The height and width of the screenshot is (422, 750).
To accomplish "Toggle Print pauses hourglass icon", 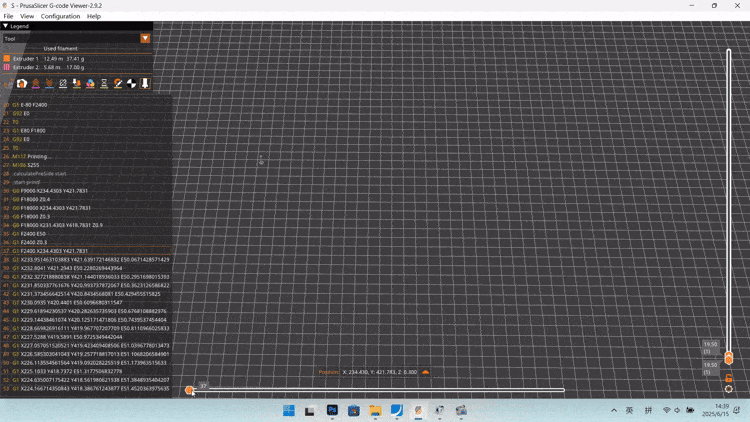I will pos(104,84).
